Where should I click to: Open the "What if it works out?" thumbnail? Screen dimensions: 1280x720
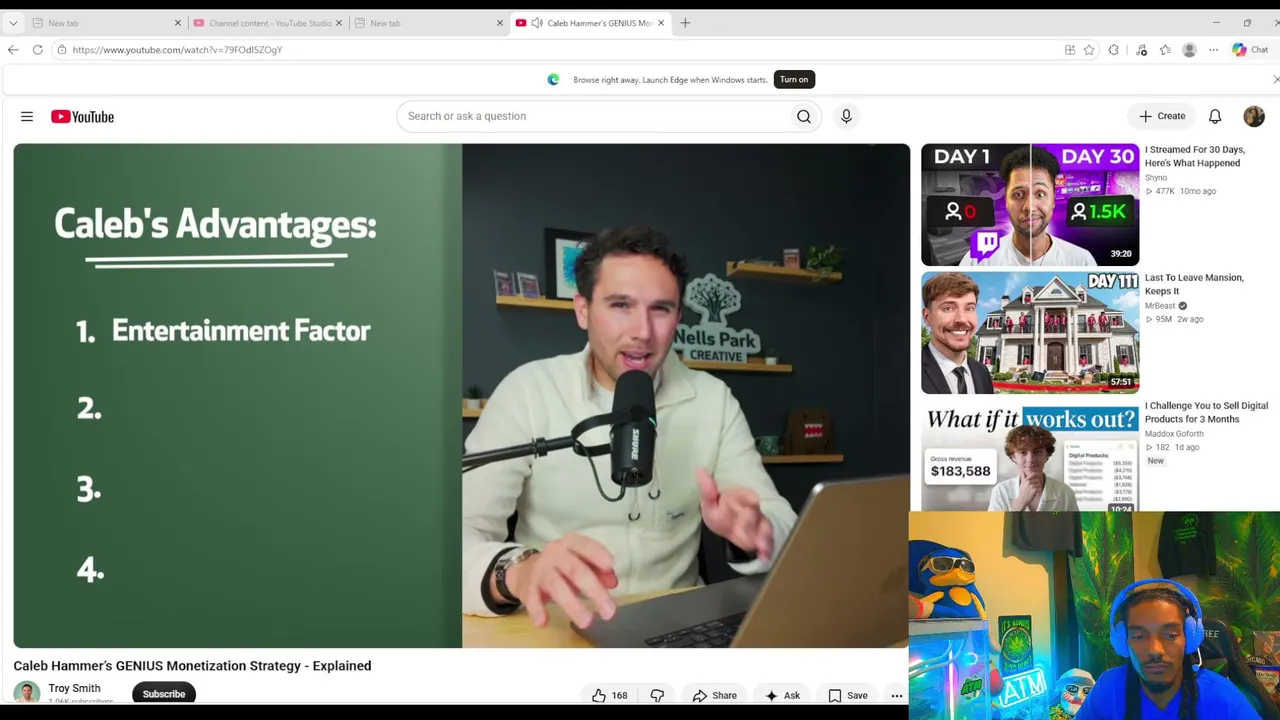pos(1030,456)
